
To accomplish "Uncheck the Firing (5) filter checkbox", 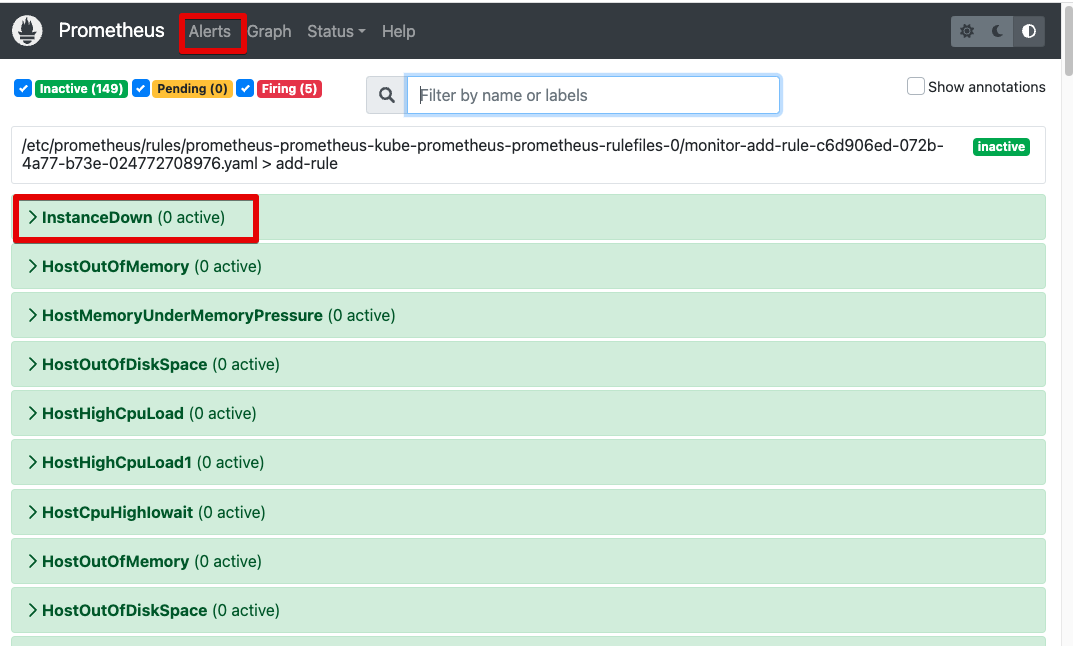I will click(245, 88).
